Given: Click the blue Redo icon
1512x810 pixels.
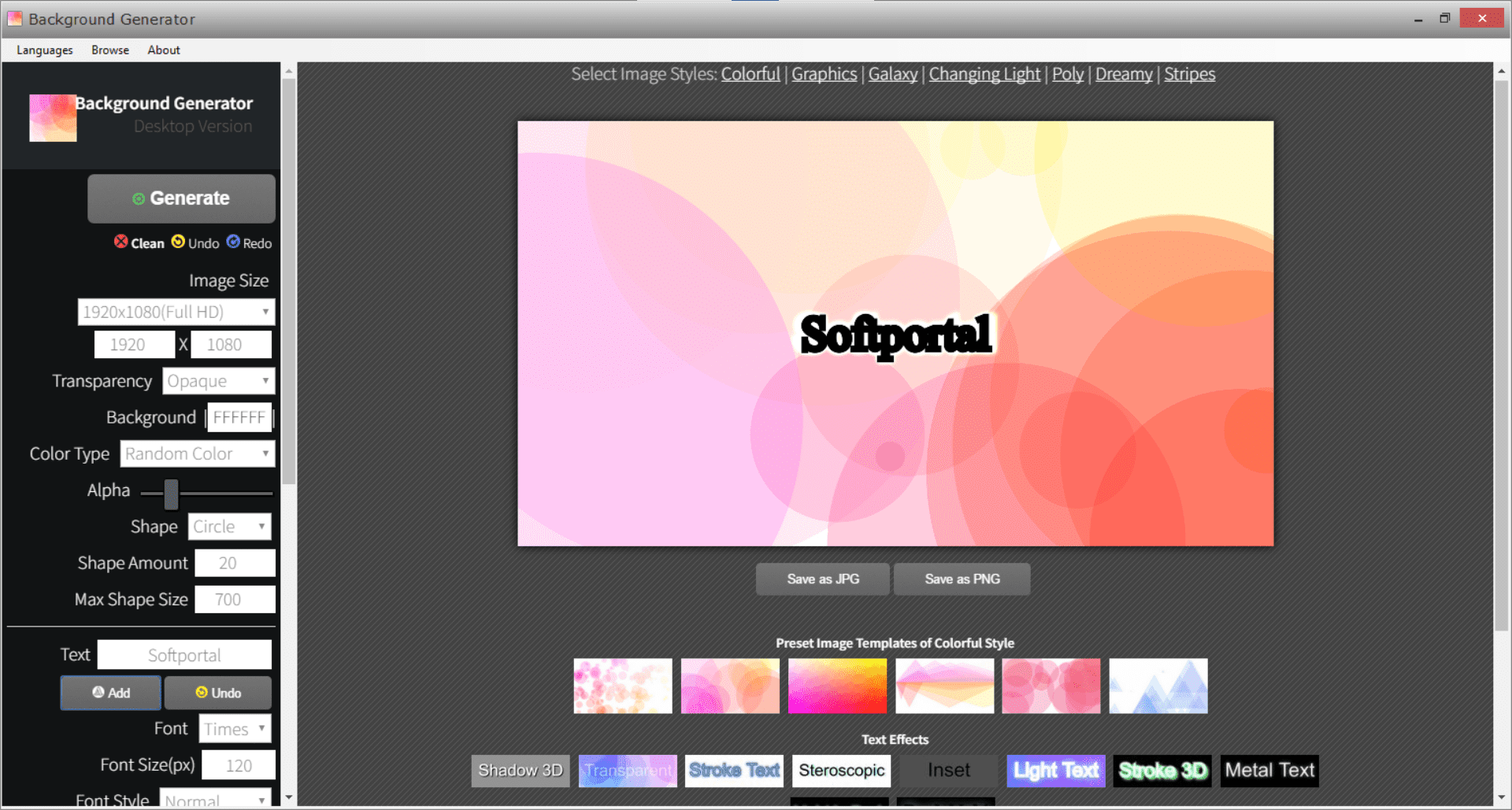Looking at the screenshot, I should tap(233, 242).
